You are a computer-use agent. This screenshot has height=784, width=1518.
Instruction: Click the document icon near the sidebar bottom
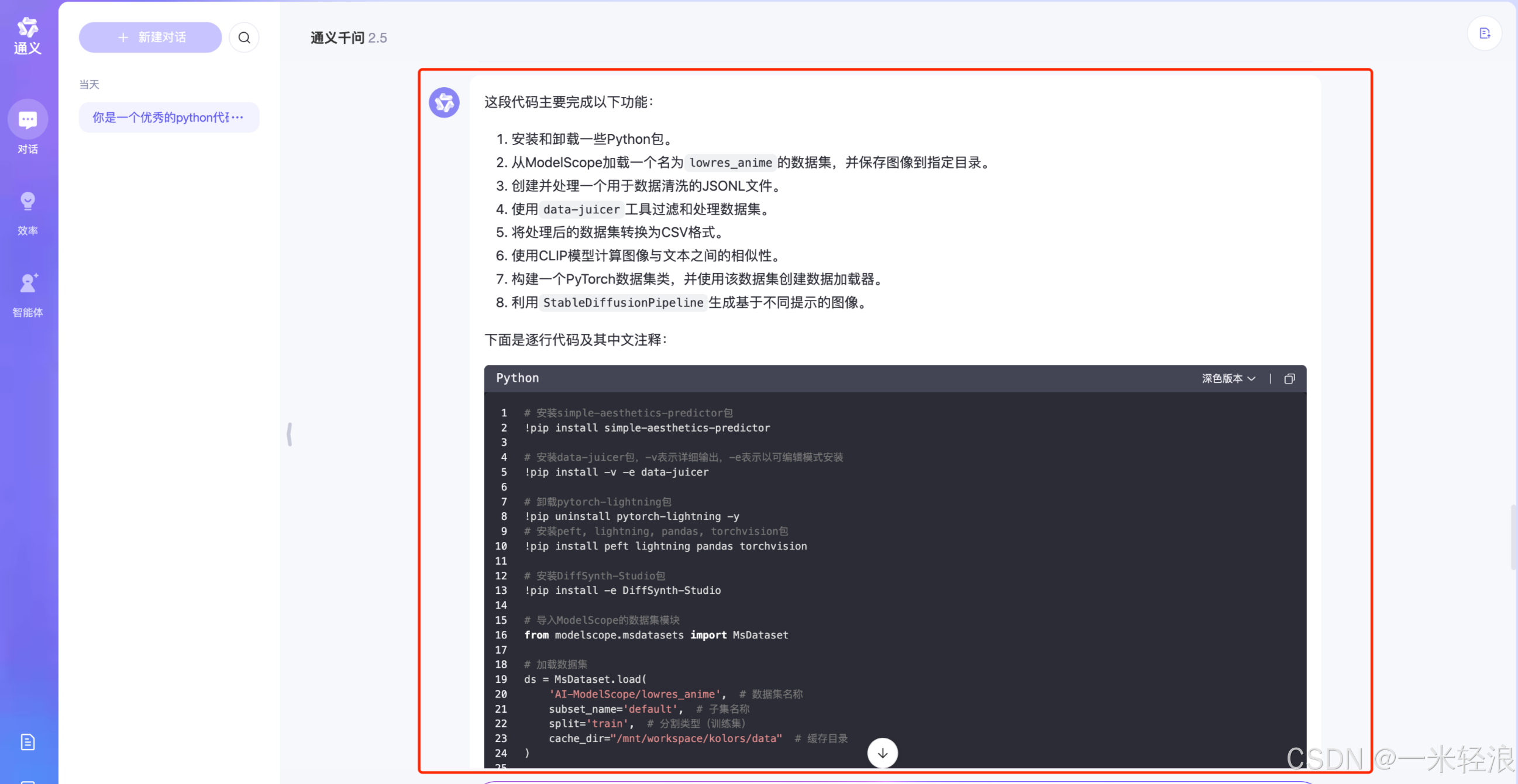(x=27, y=741)
